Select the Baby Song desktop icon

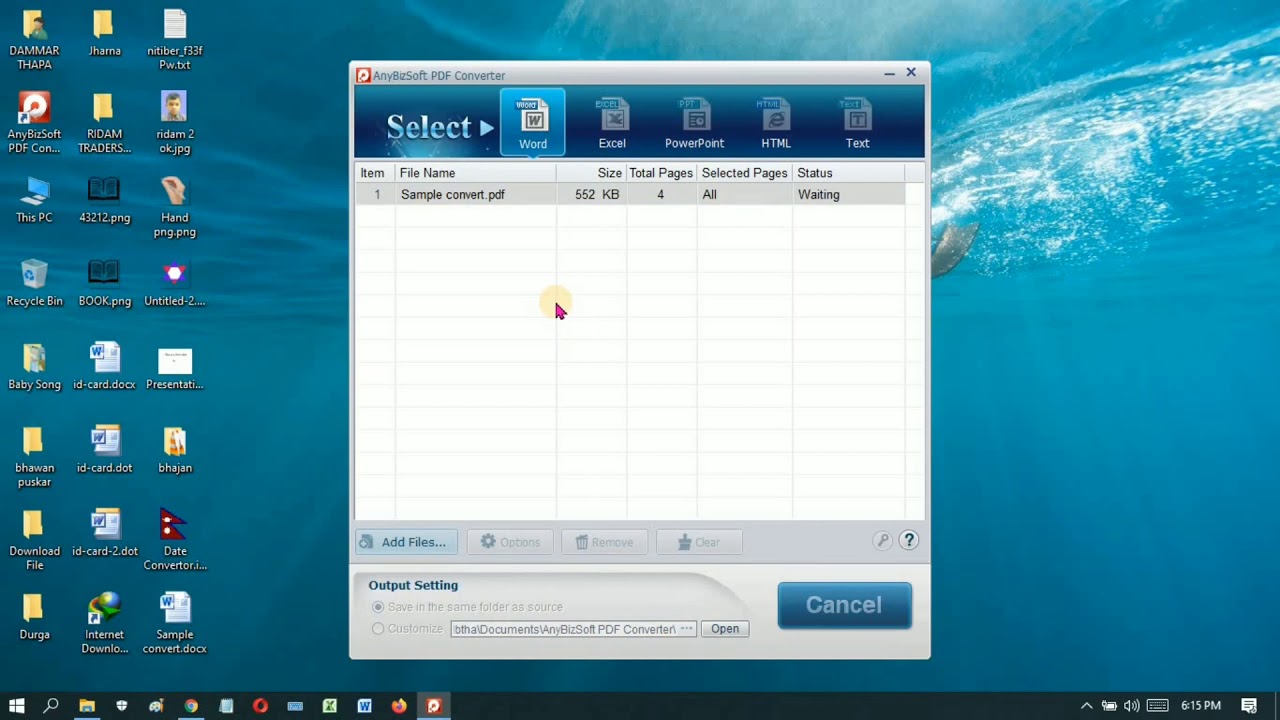pyautogui.click(x=34, y=367)
